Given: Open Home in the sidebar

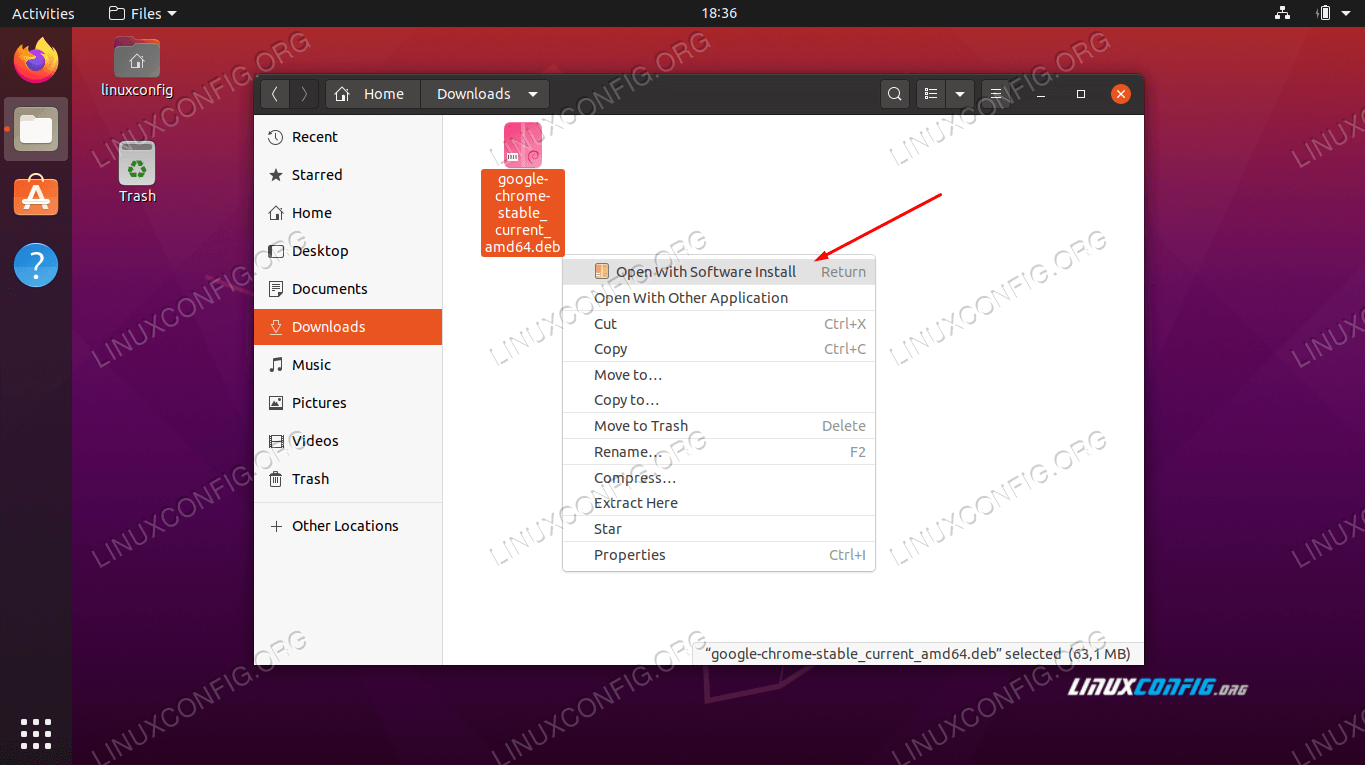Looking at the screenshot, I should pos(348,213).
